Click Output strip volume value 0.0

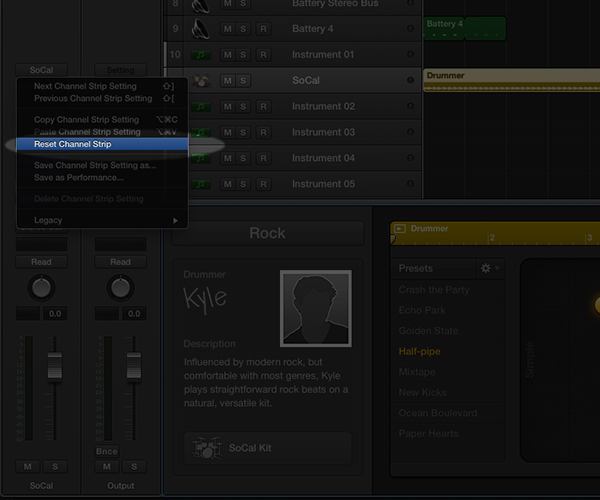click(x=134, y=314)
